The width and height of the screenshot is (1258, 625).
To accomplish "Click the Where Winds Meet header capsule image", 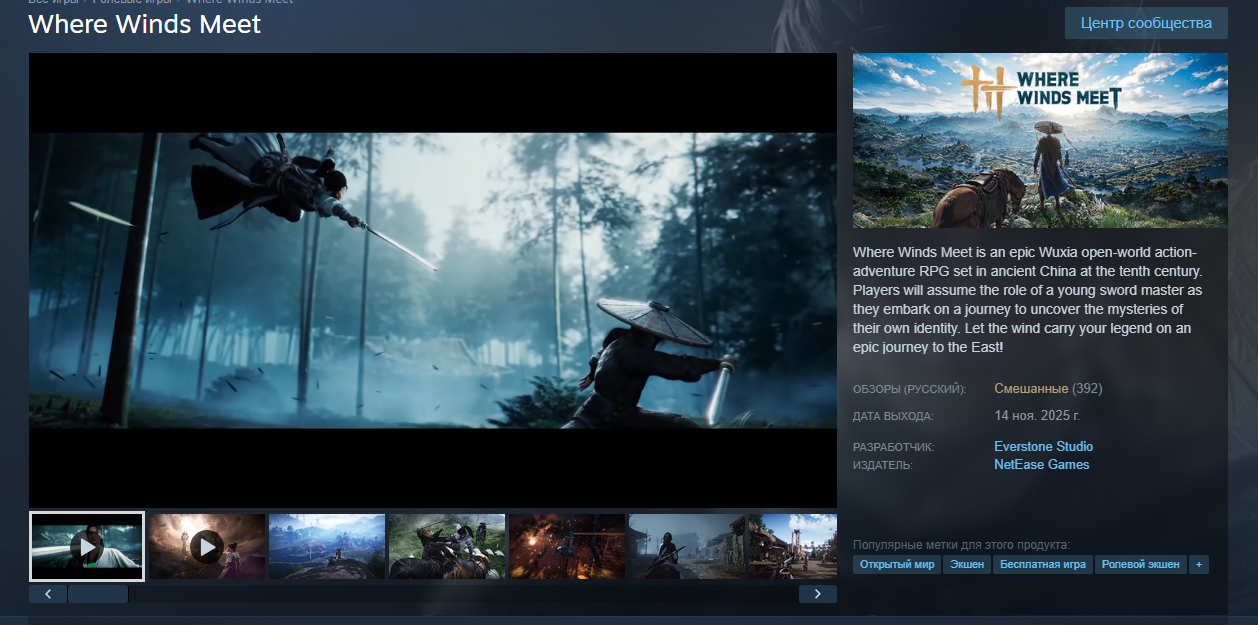I will [1040, 140].
